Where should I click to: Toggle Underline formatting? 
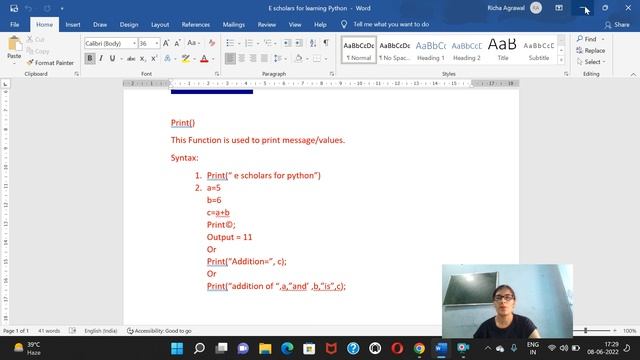click(x=112, y=58)
